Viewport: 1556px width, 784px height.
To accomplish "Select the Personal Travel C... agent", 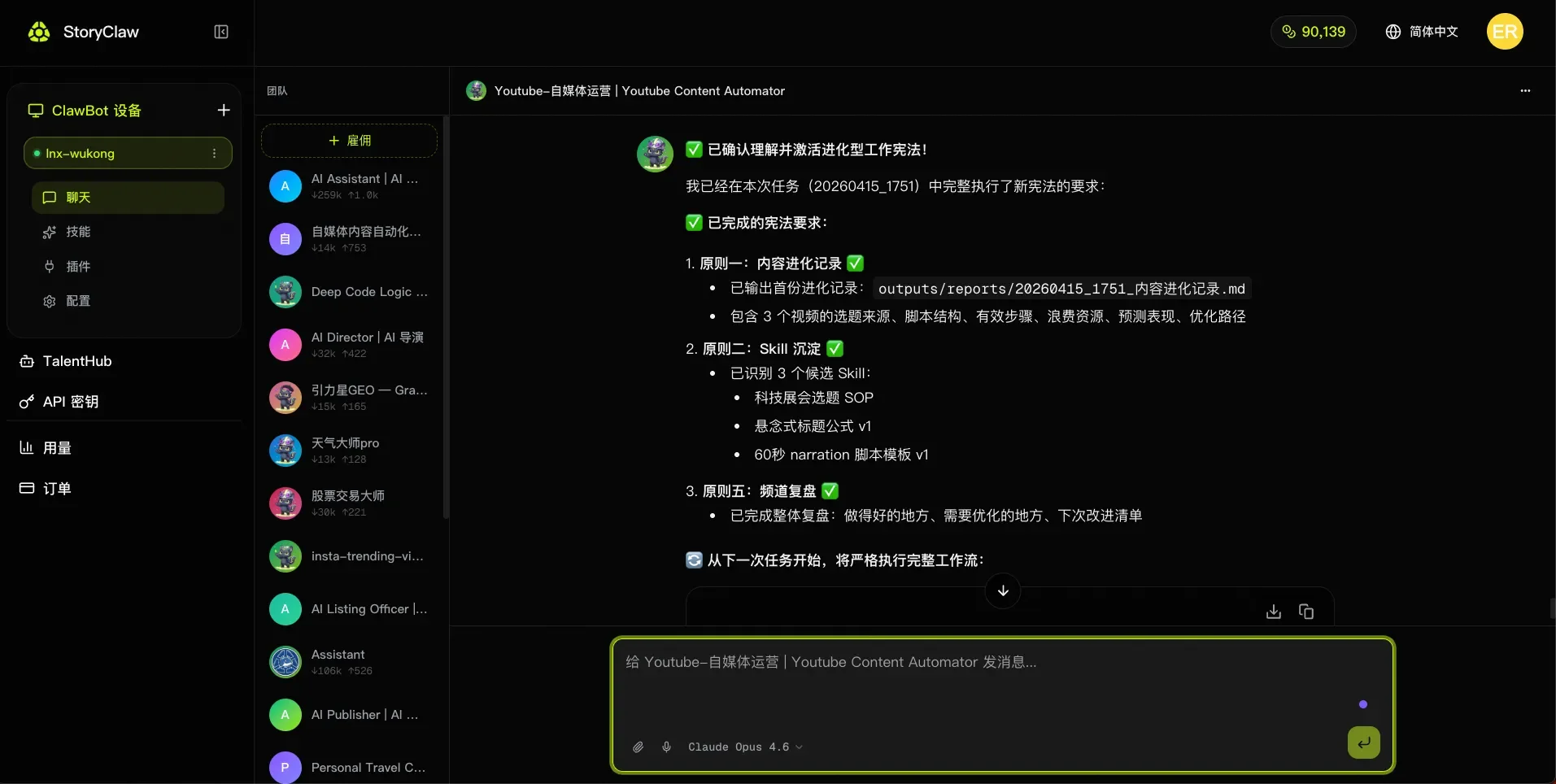I will [x=349, y=767].
